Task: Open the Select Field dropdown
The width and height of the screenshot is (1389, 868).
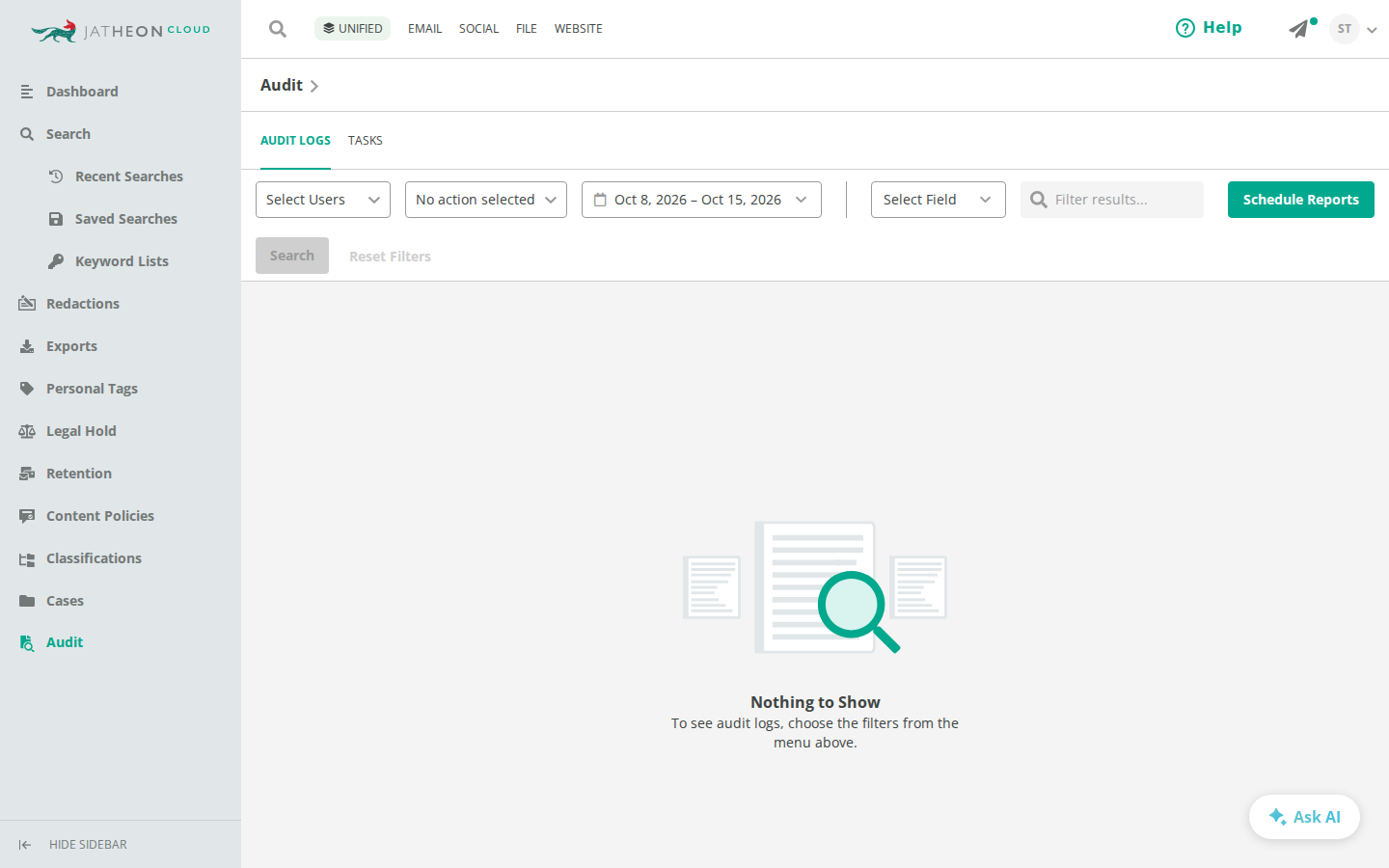Action: coord(939,200)
